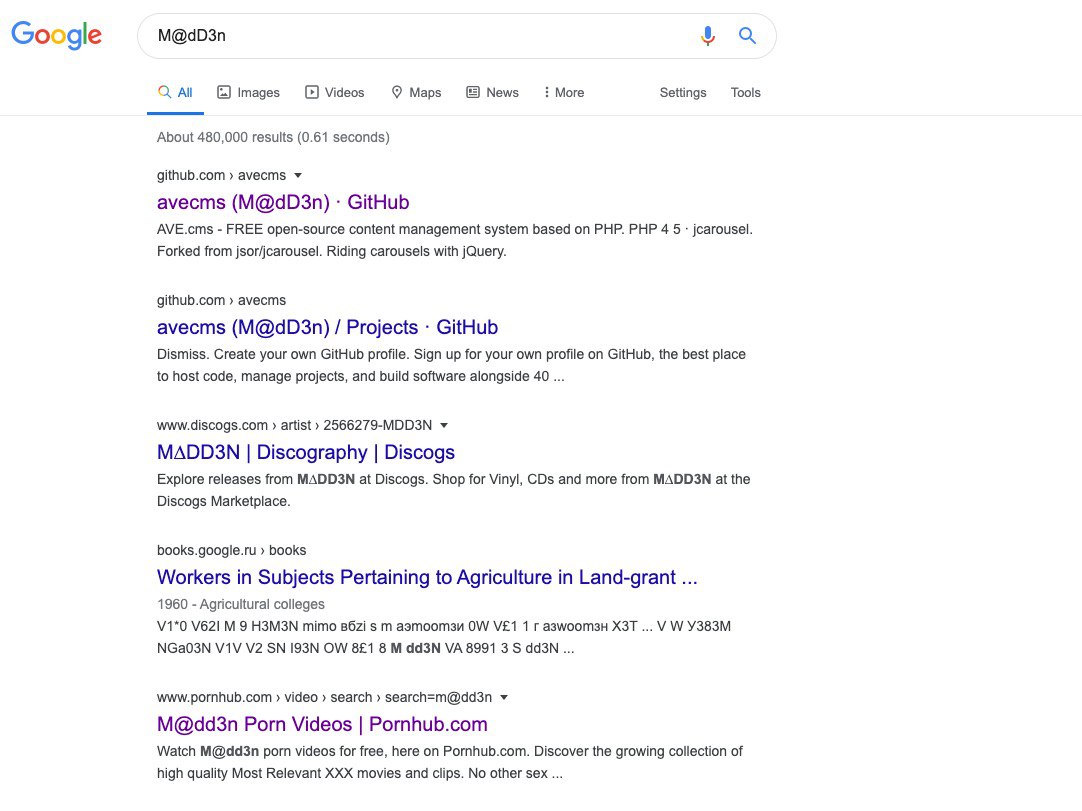This screenshot has width=1082, height=811.
Task: Switch to the Videos tab
Action: (x=335, y=92)
